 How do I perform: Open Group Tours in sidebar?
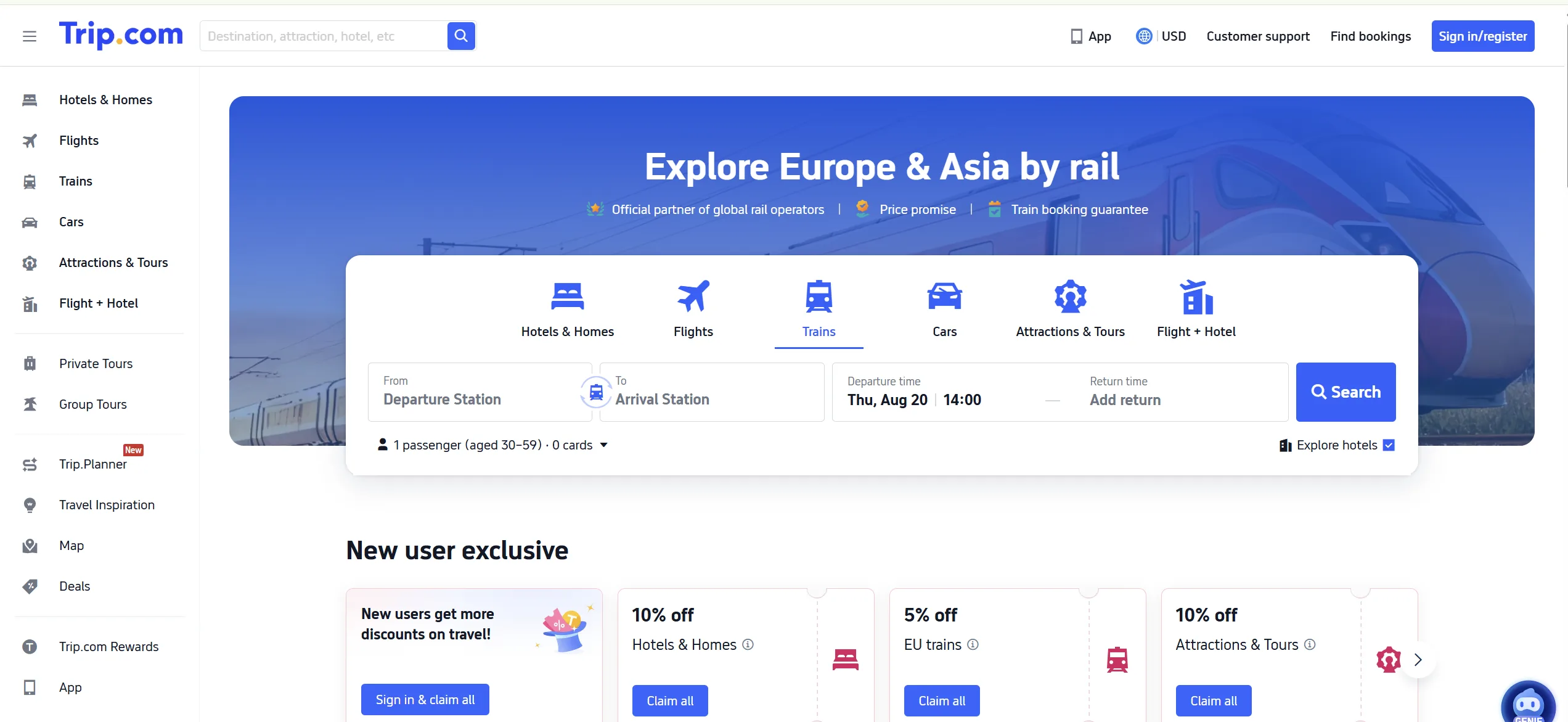pos(92,404)
